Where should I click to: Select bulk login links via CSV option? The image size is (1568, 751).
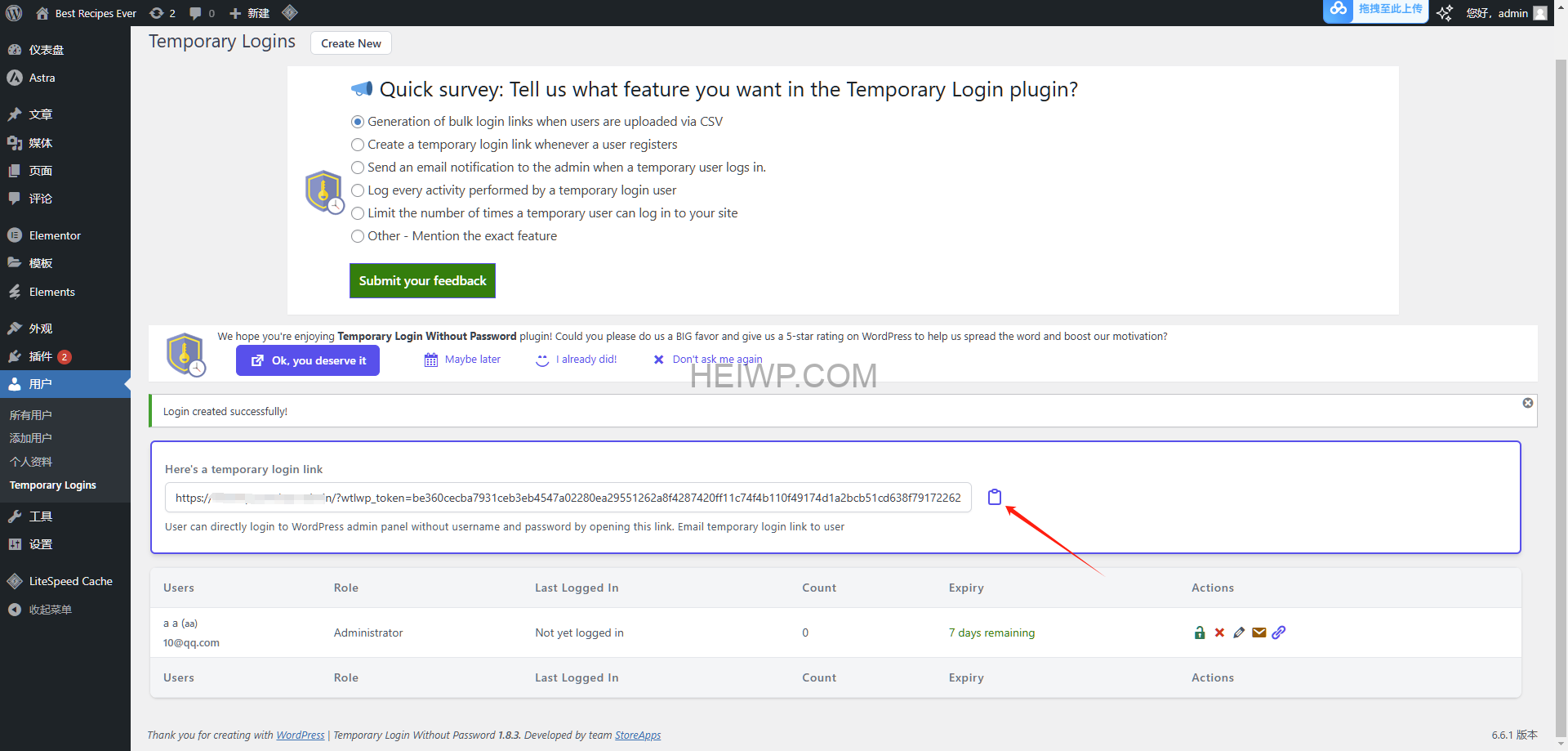coord(358,122)
